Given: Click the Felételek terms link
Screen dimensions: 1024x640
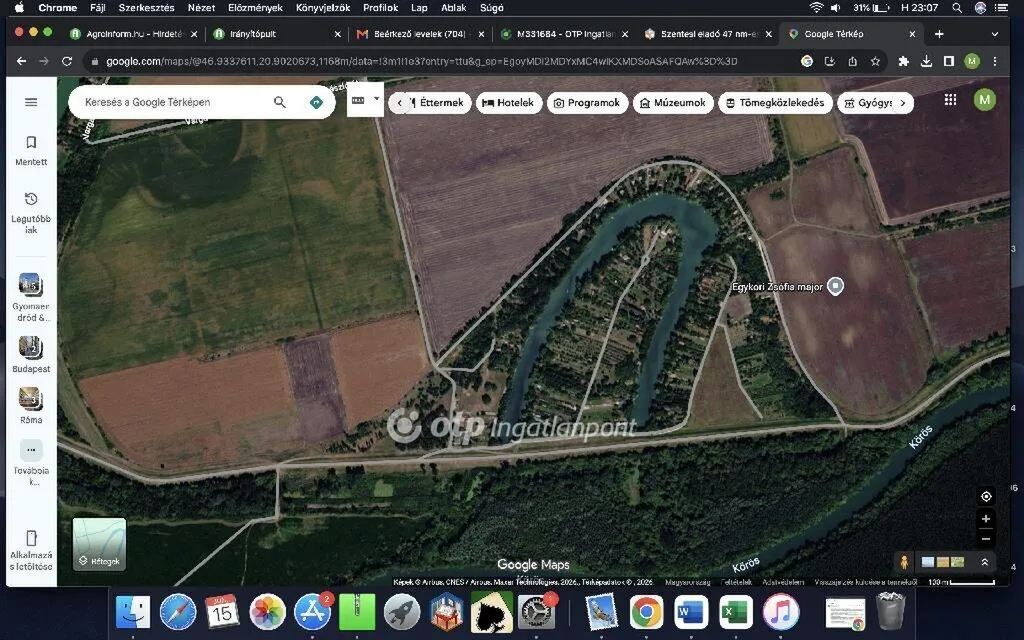Looking at the screenshot, I should [x=735, y=582].
